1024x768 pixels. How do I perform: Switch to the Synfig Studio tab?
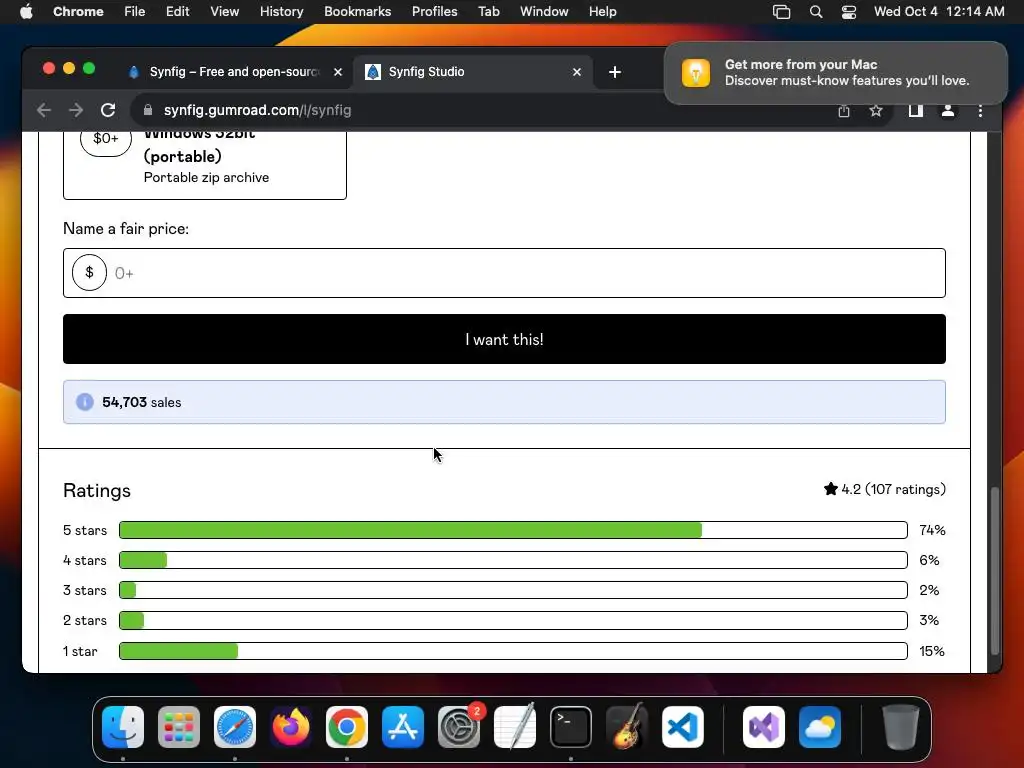click(x=473, y=72)
